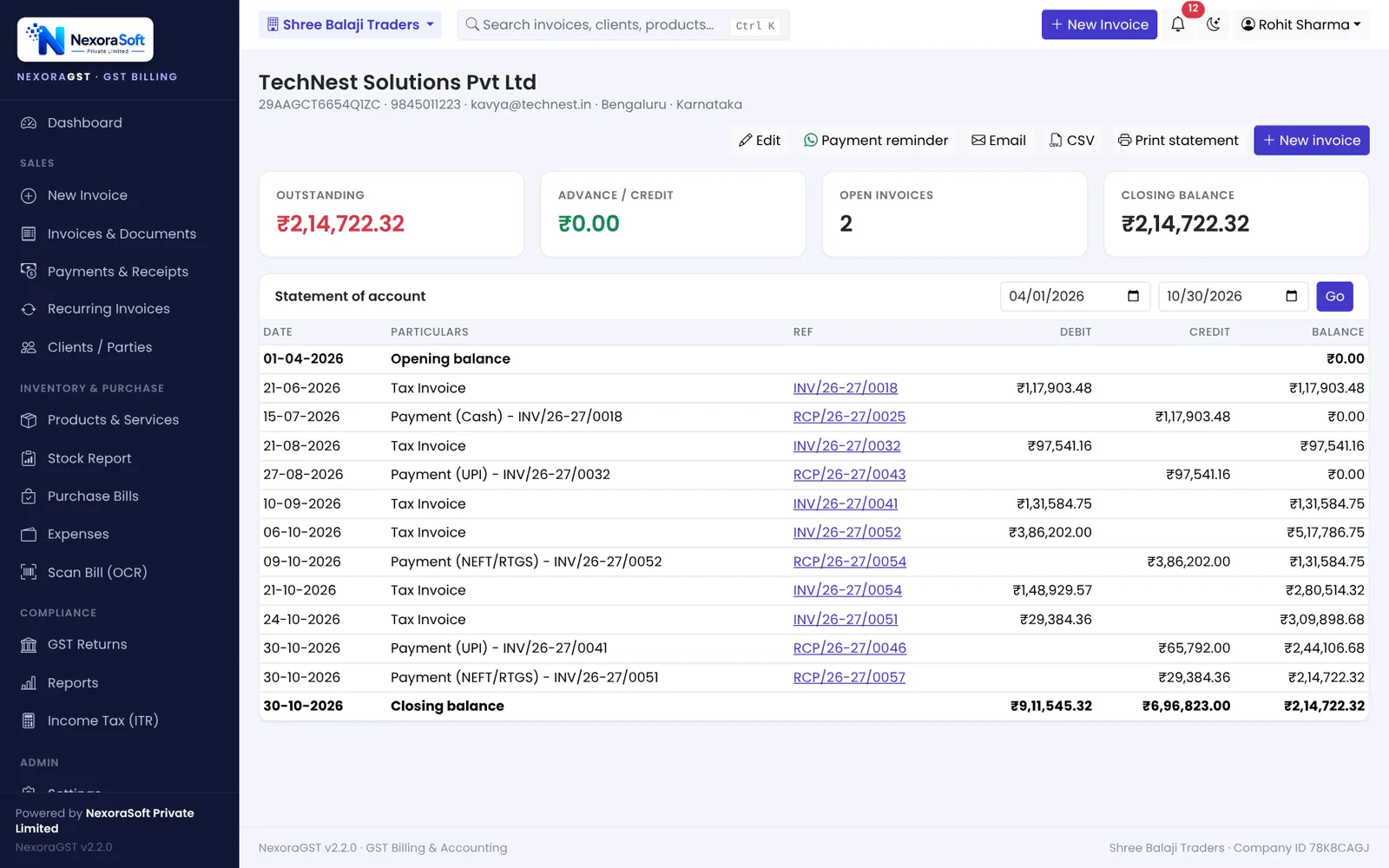Click closing balance credit total ₹6,96,823.00
The height and width of the screenshot is (868, 1389).
pyautogui.click(x=1186, y=707)
